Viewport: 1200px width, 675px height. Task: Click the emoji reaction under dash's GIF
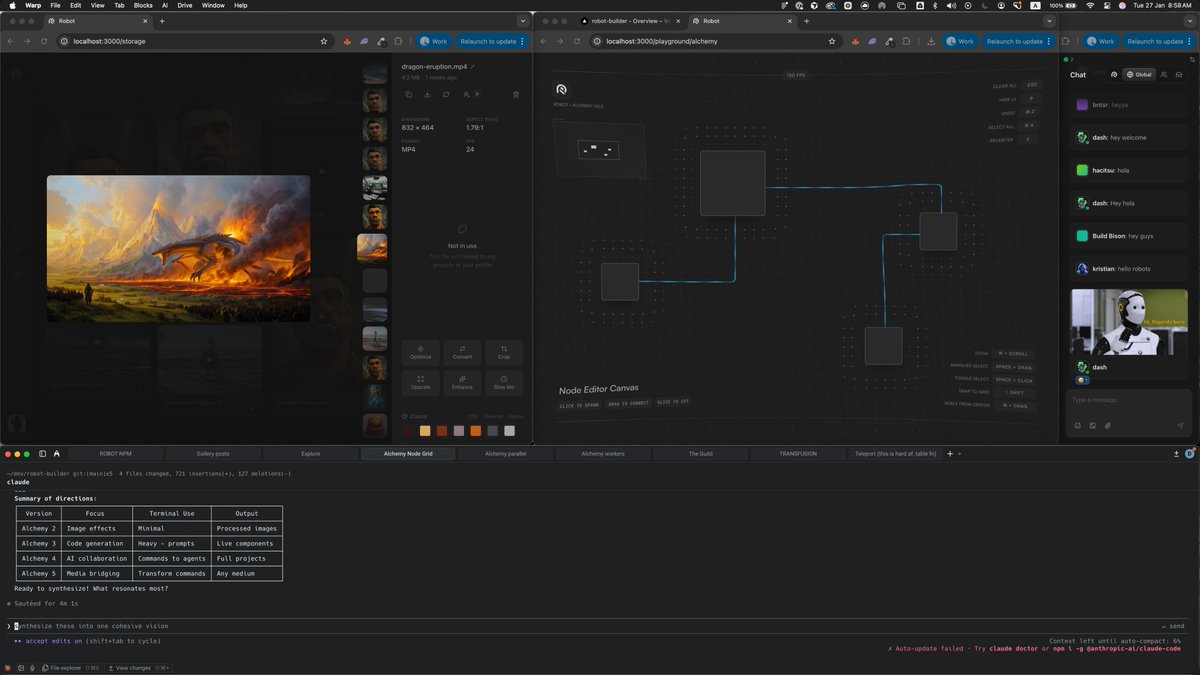click(1081, 380)
